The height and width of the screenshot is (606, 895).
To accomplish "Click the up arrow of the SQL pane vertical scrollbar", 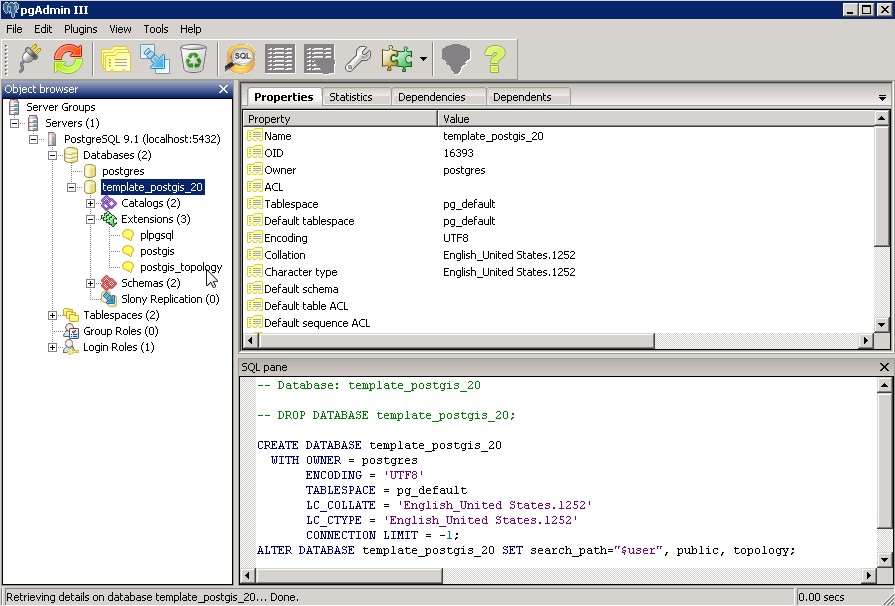I will pos(884,385).
